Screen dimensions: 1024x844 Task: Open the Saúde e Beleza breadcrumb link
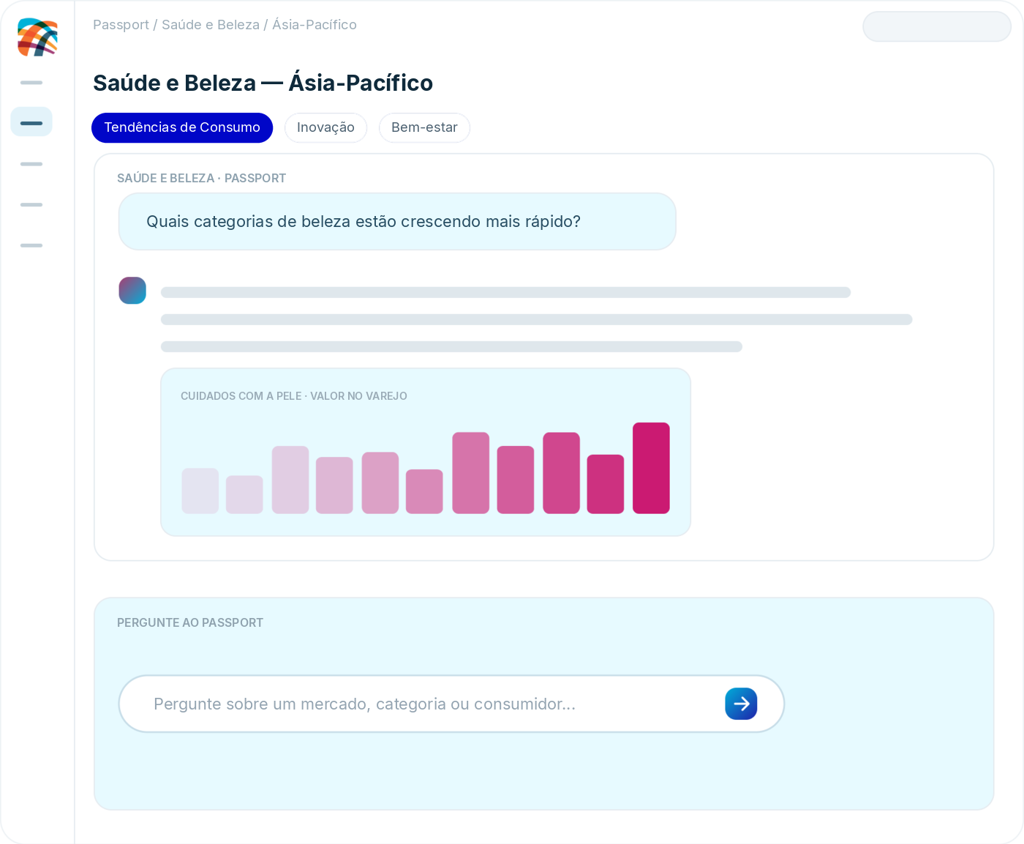pyautogui.click(x=210, y=25)
